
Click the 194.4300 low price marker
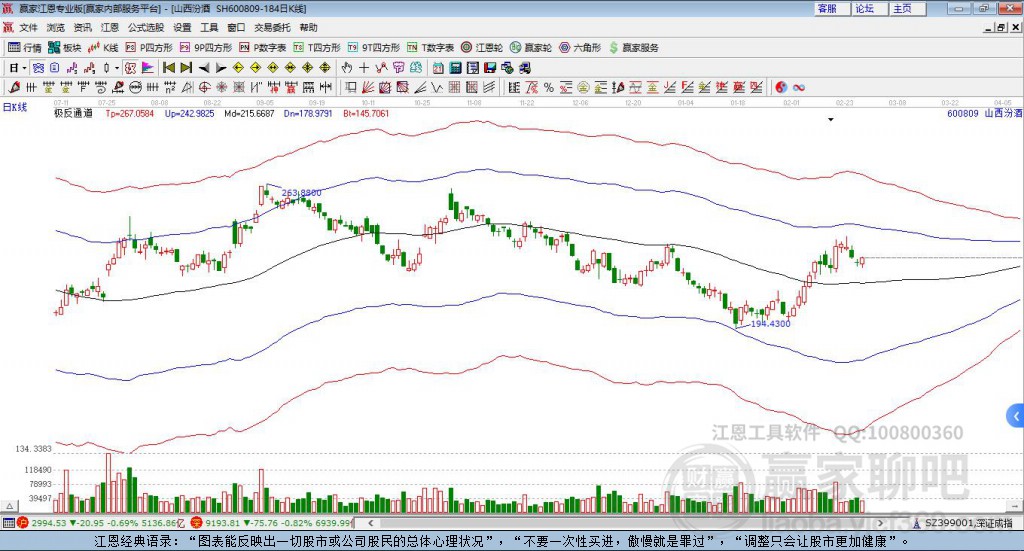point(771,324)
